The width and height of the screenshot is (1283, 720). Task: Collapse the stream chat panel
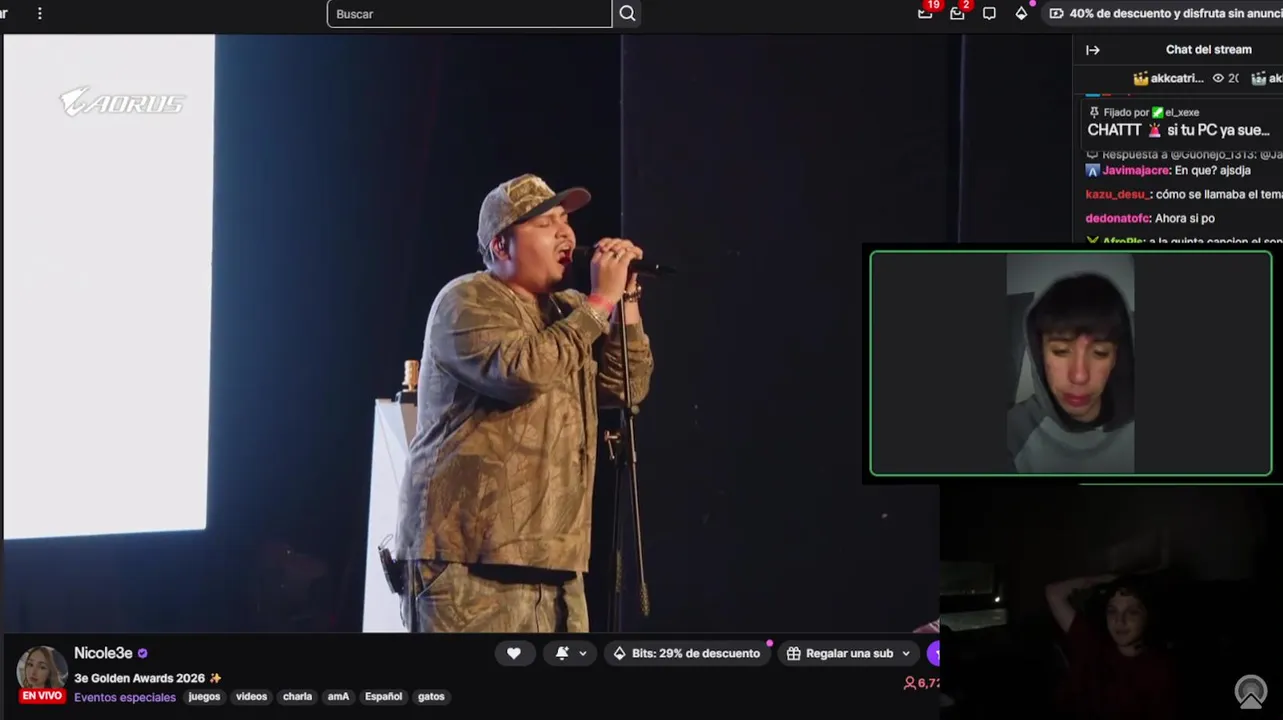(1093, 50)
